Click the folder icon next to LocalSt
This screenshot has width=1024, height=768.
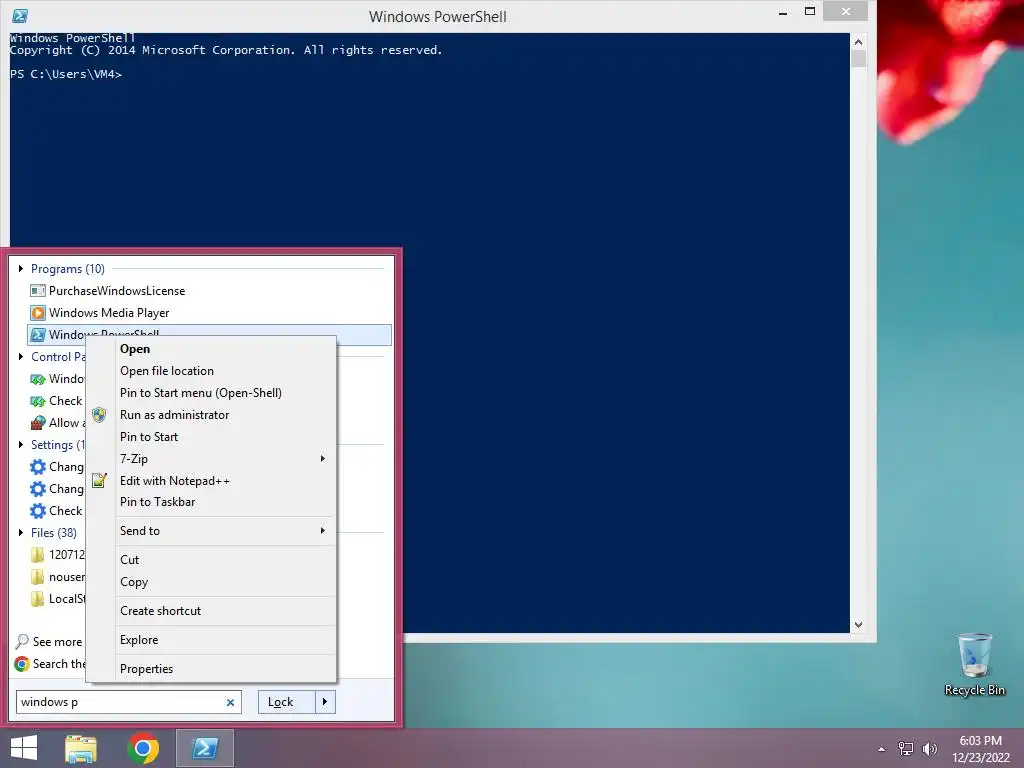(38, 598)
